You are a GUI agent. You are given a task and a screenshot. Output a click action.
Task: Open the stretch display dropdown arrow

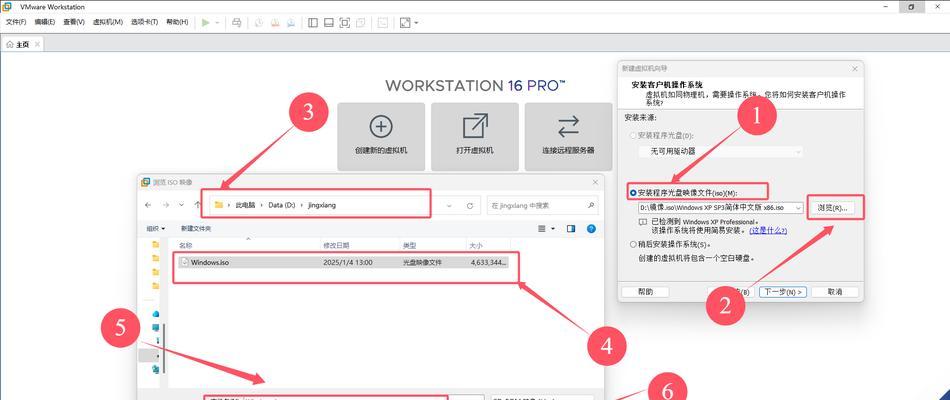click(416, 22)
